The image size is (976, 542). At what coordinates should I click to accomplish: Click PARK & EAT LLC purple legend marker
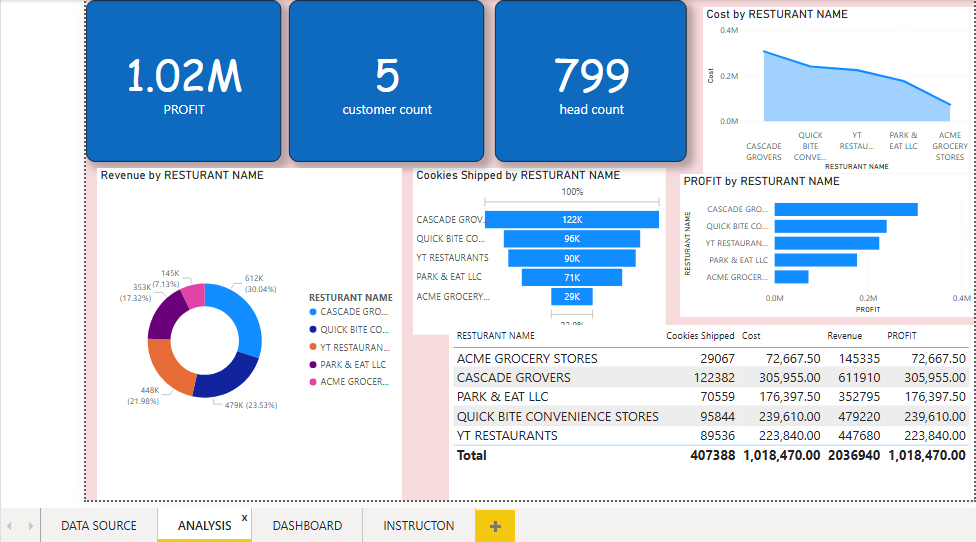point(313,364)
